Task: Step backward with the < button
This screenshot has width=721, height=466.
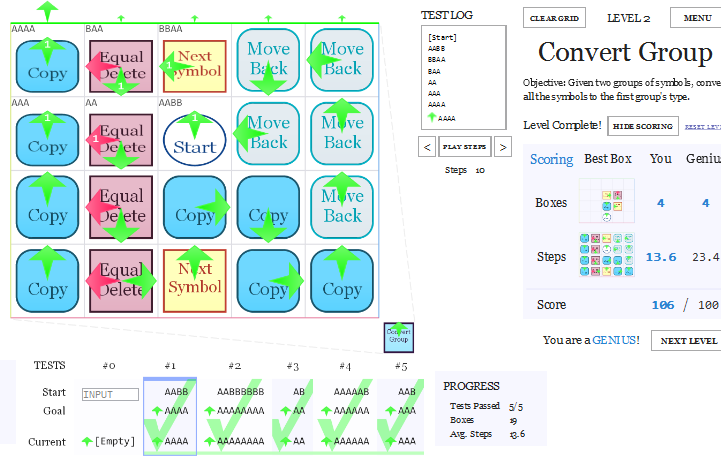Action: (x=427, y=147)
